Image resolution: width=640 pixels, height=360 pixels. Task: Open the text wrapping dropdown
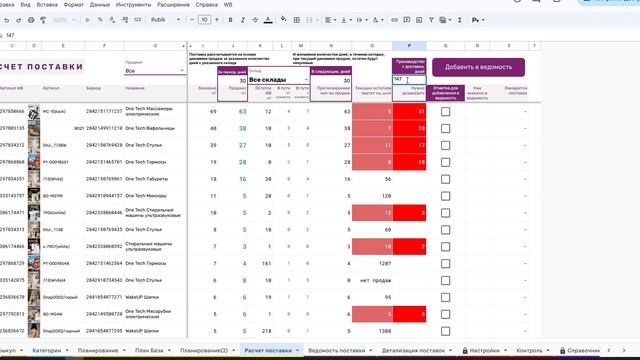362,20
